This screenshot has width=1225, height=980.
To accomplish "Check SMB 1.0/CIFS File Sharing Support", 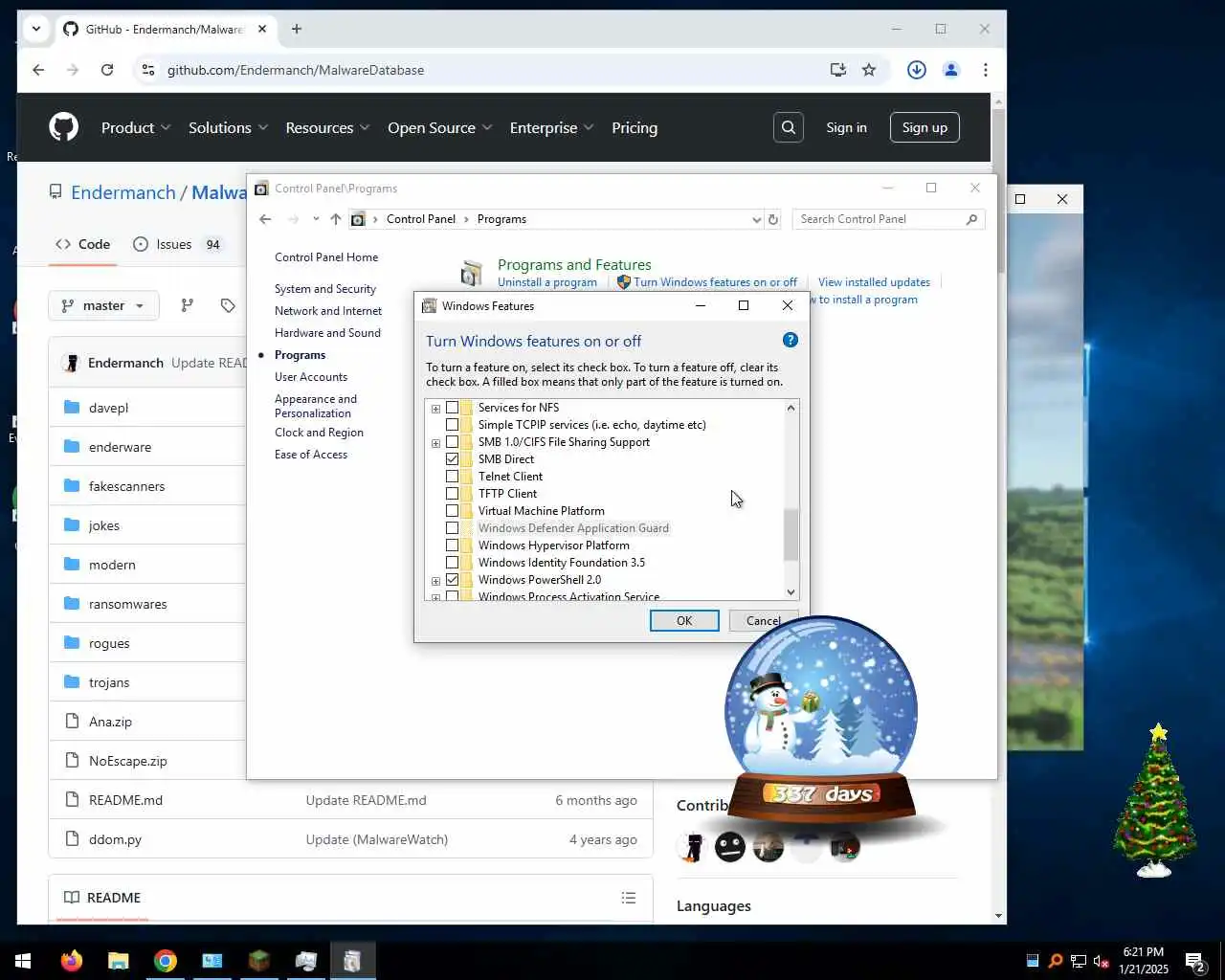I will 452,442.
